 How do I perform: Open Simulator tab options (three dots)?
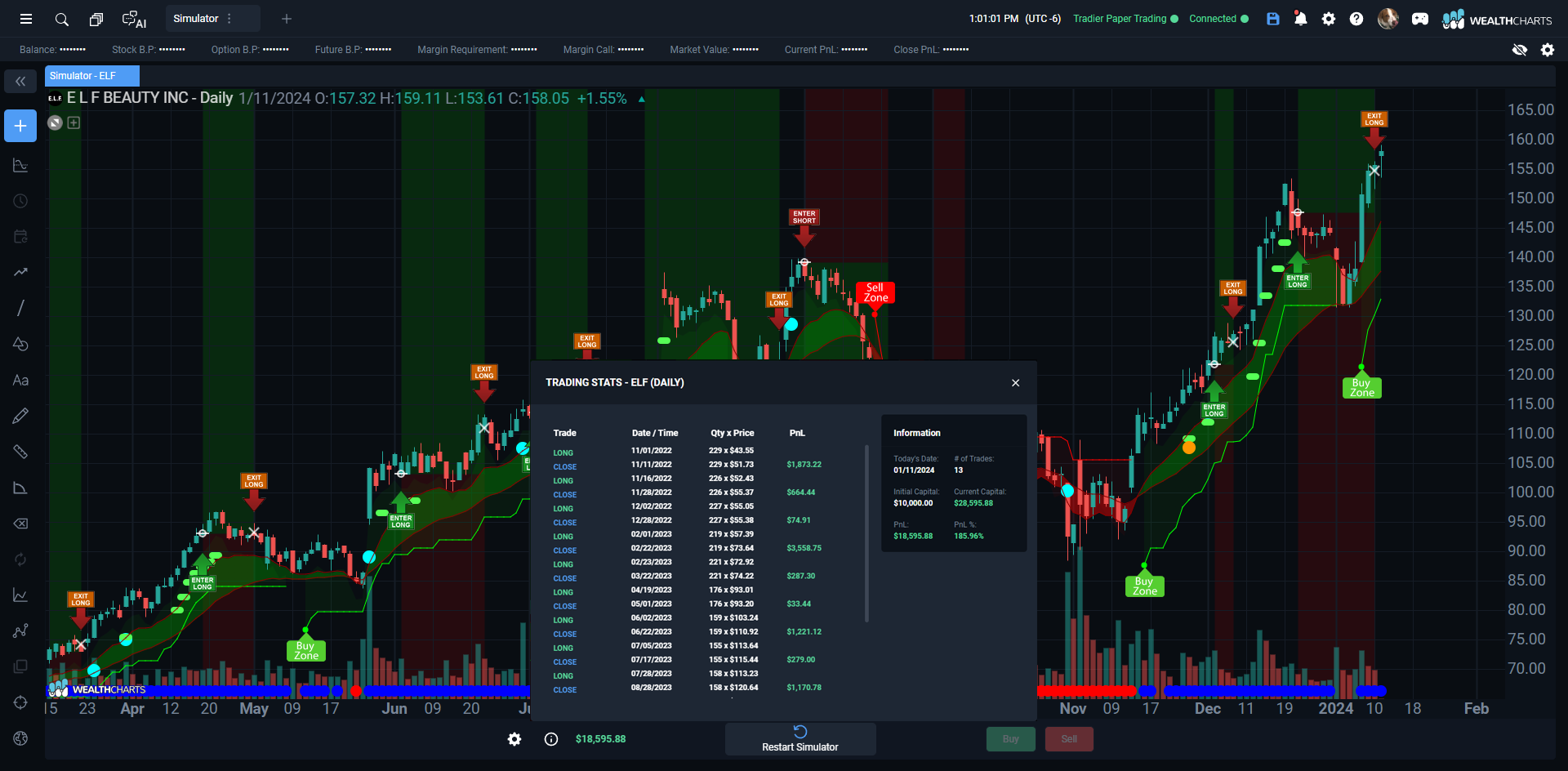point(229,19)
